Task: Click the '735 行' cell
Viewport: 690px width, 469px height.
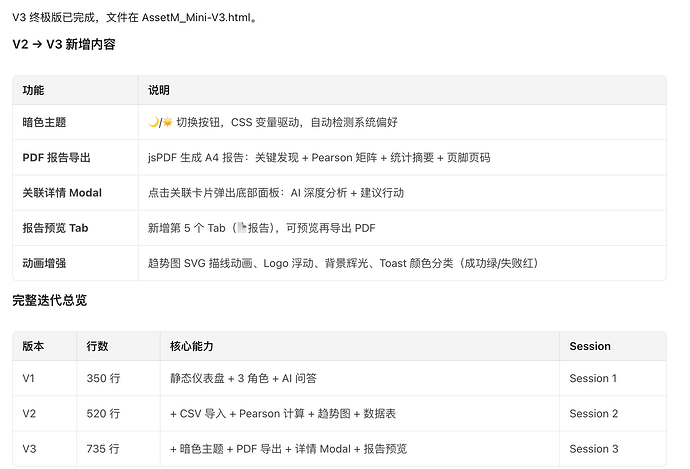Action: click(x=118, y=449)
